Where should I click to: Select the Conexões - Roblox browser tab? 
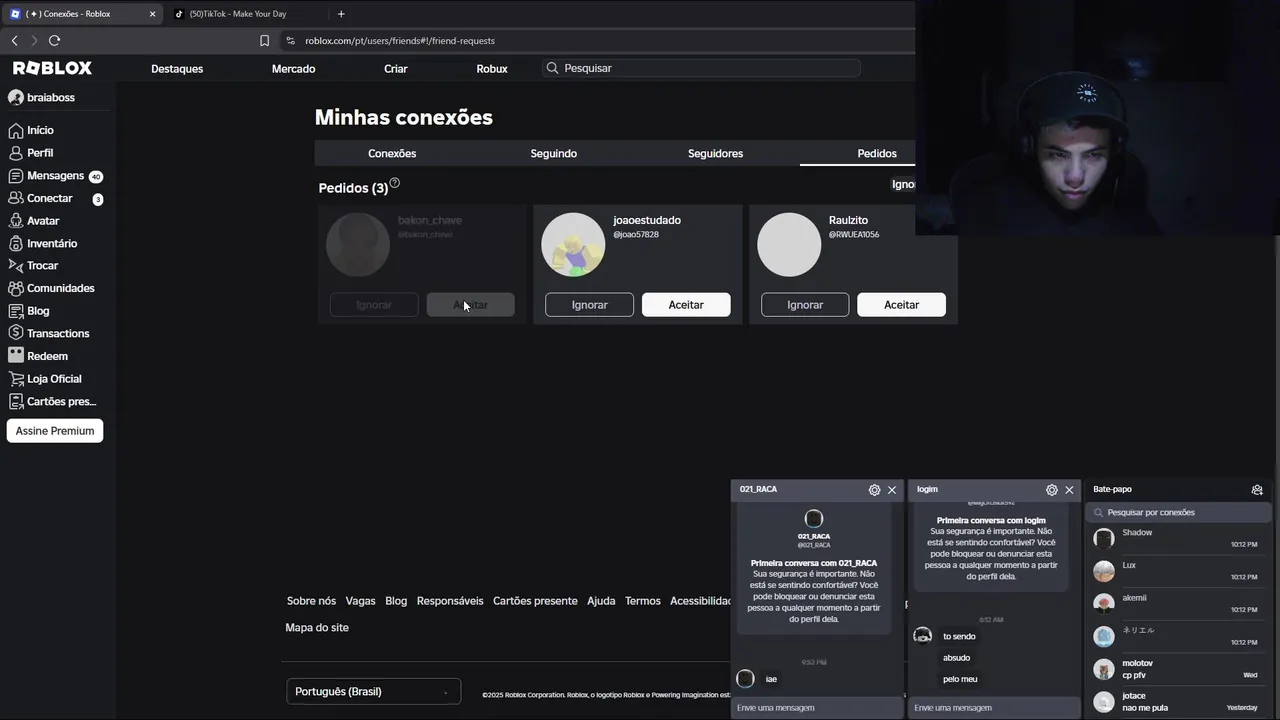pyautogui.click(x=82, y=14)
